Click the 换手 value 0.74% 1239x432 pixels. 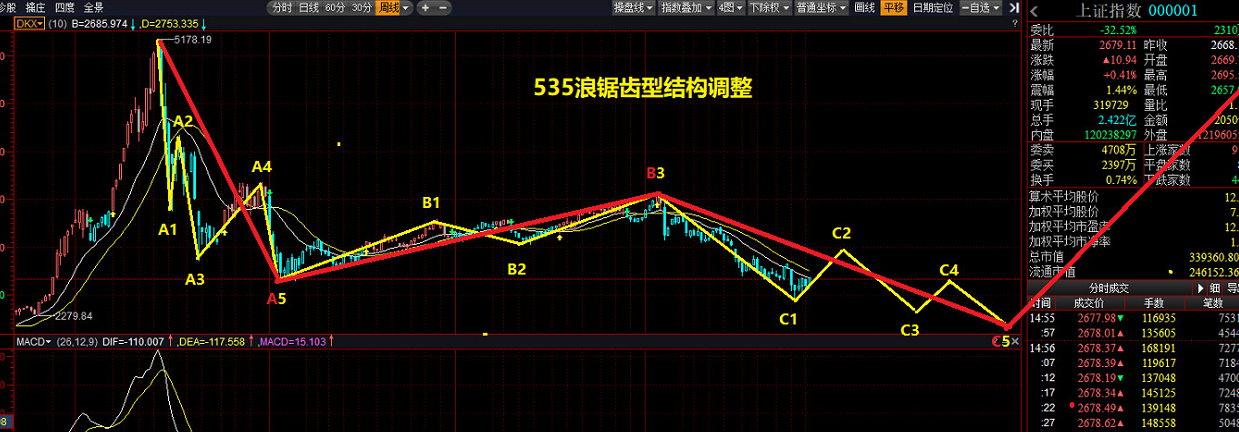click(x=1122, y=180)
